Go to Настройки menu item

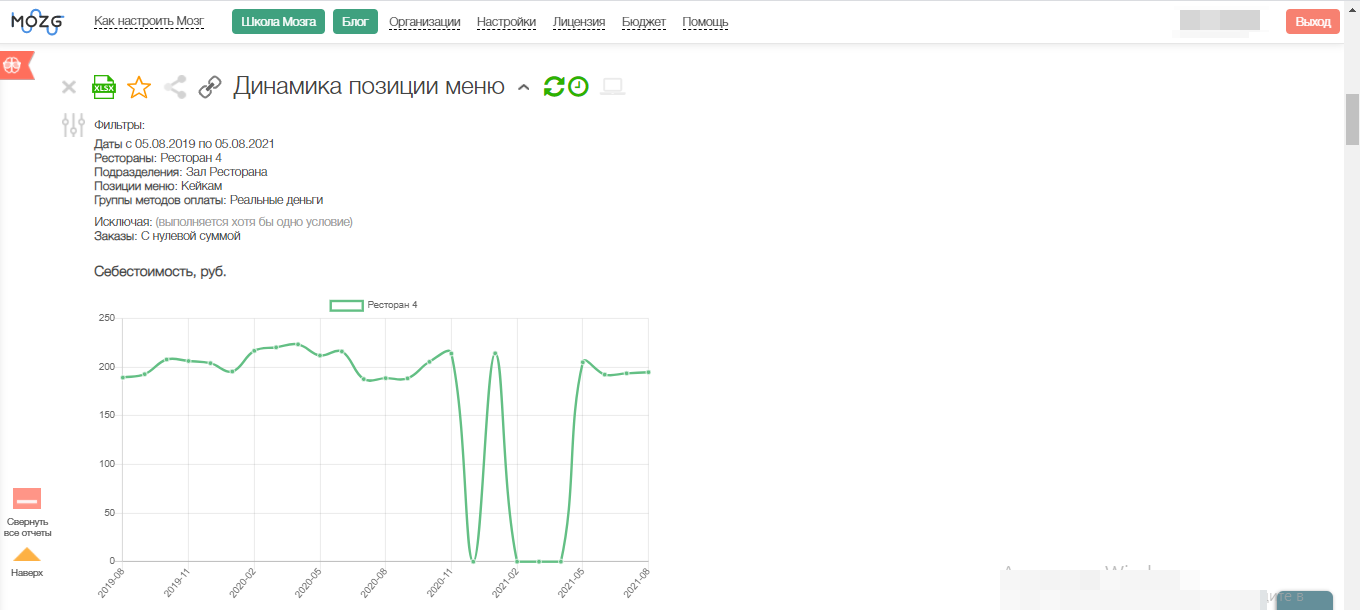click(x=506, y=22)
